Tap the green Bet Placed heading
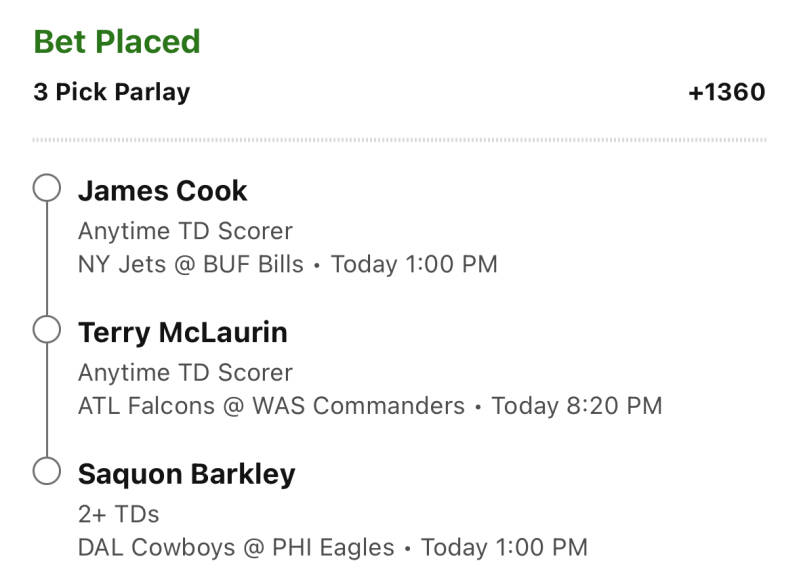Screen dimensions: 799x586 pos(117,42)
